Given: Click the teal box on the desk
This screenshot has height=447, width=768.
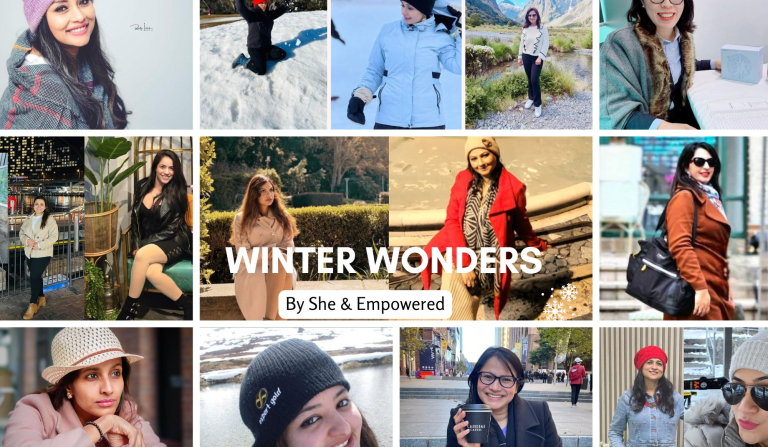Looking at the screenshot, I should (742, 64).
